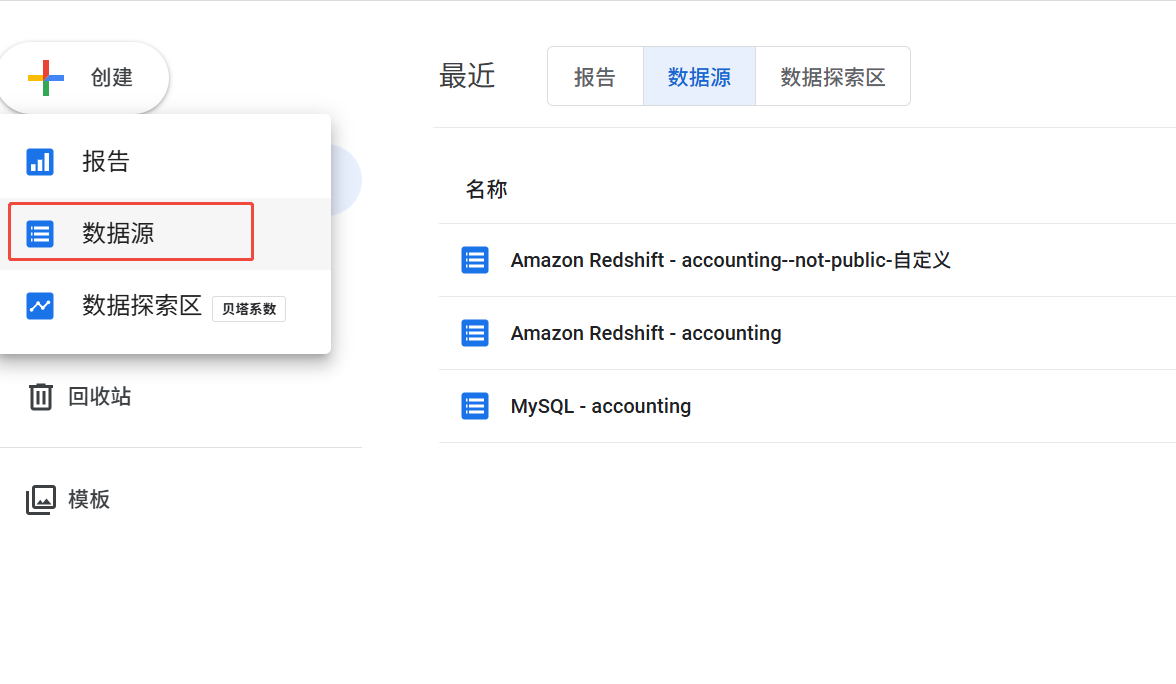The image size is (1176, 684).
Task: Switch to the 报告 tab
Action: point(596,76)
